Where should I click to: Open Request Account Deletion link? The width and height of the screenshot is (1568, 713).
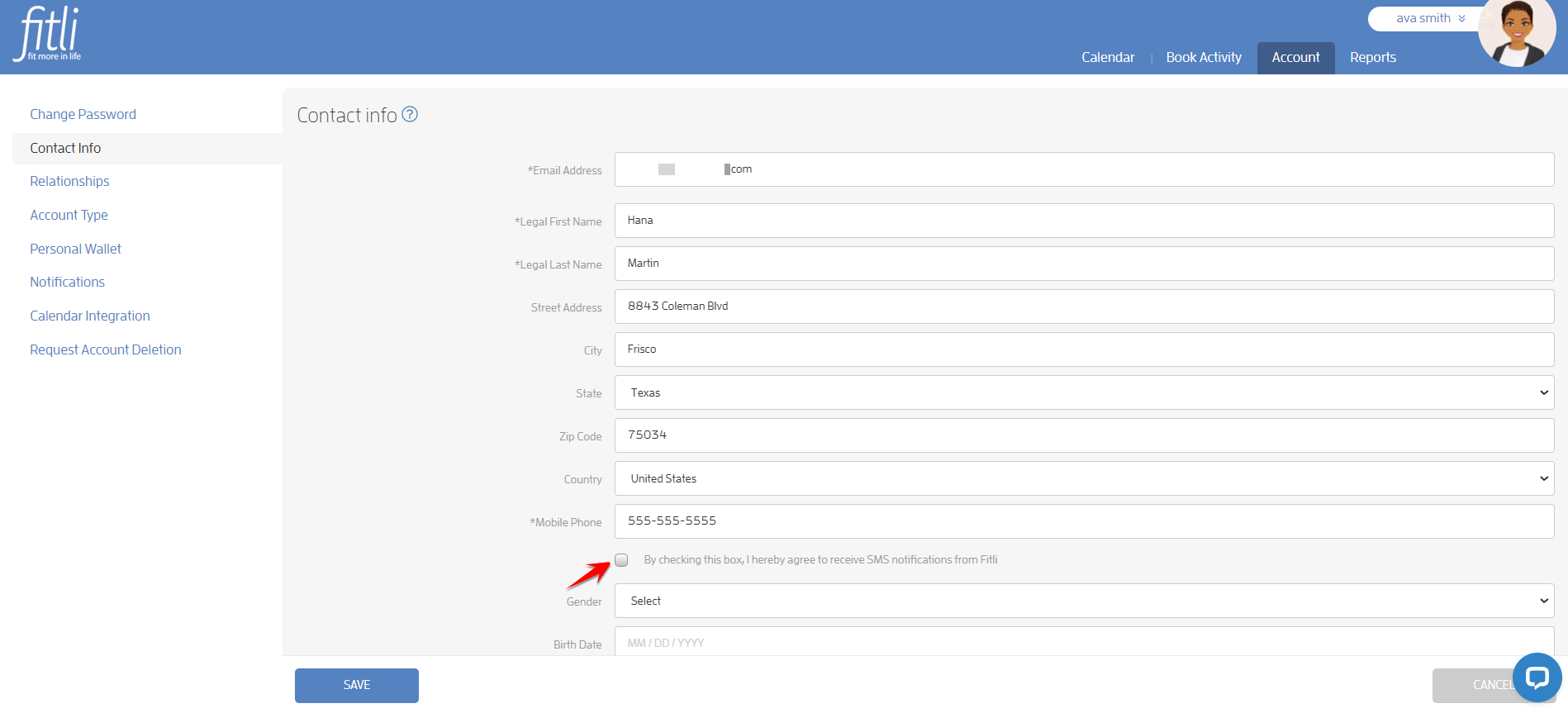[106, 349]
